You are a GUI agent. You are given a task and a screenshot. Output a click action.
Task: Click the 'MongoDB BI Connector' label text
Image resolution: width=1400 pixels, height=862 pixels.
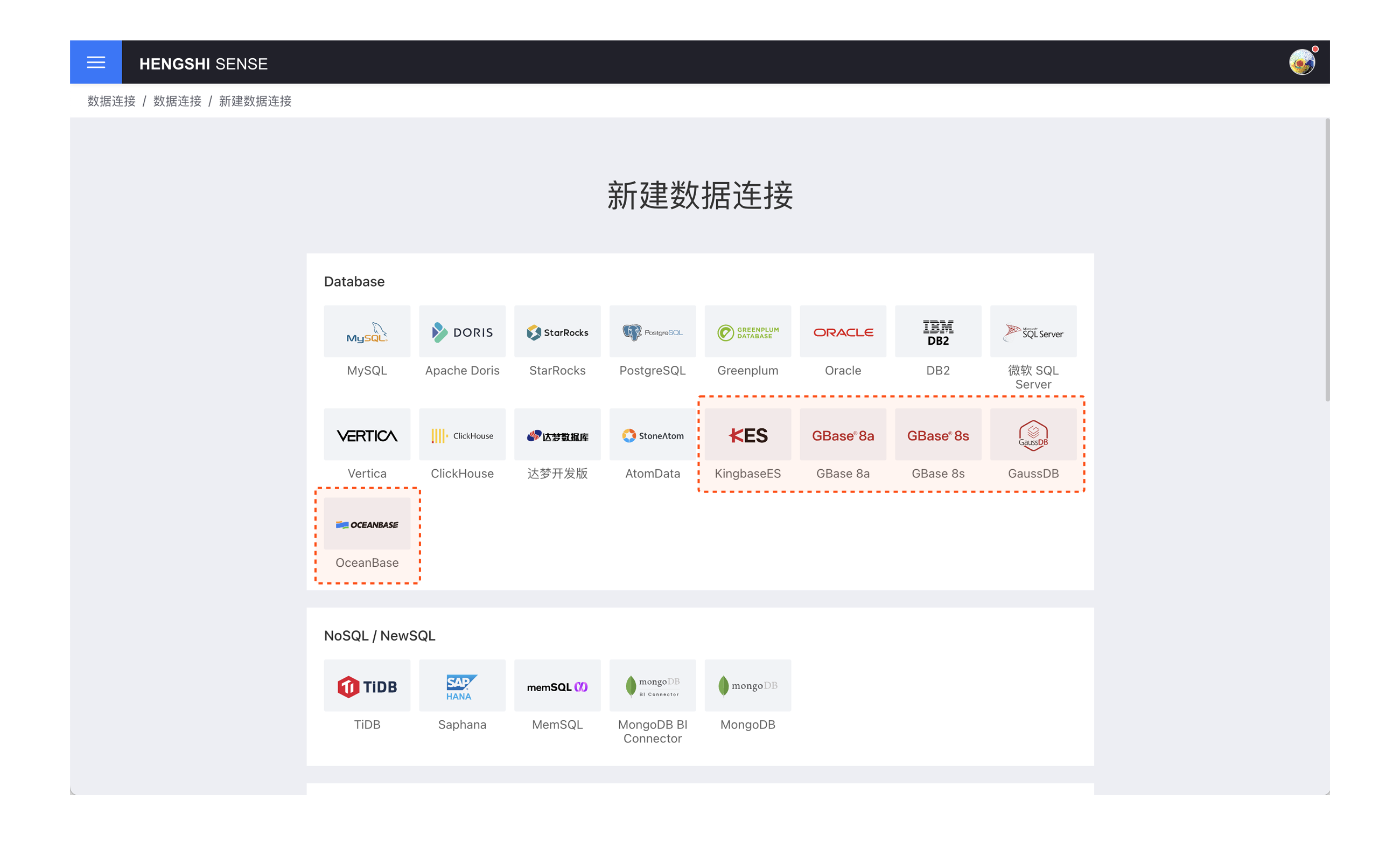[653, 732]
